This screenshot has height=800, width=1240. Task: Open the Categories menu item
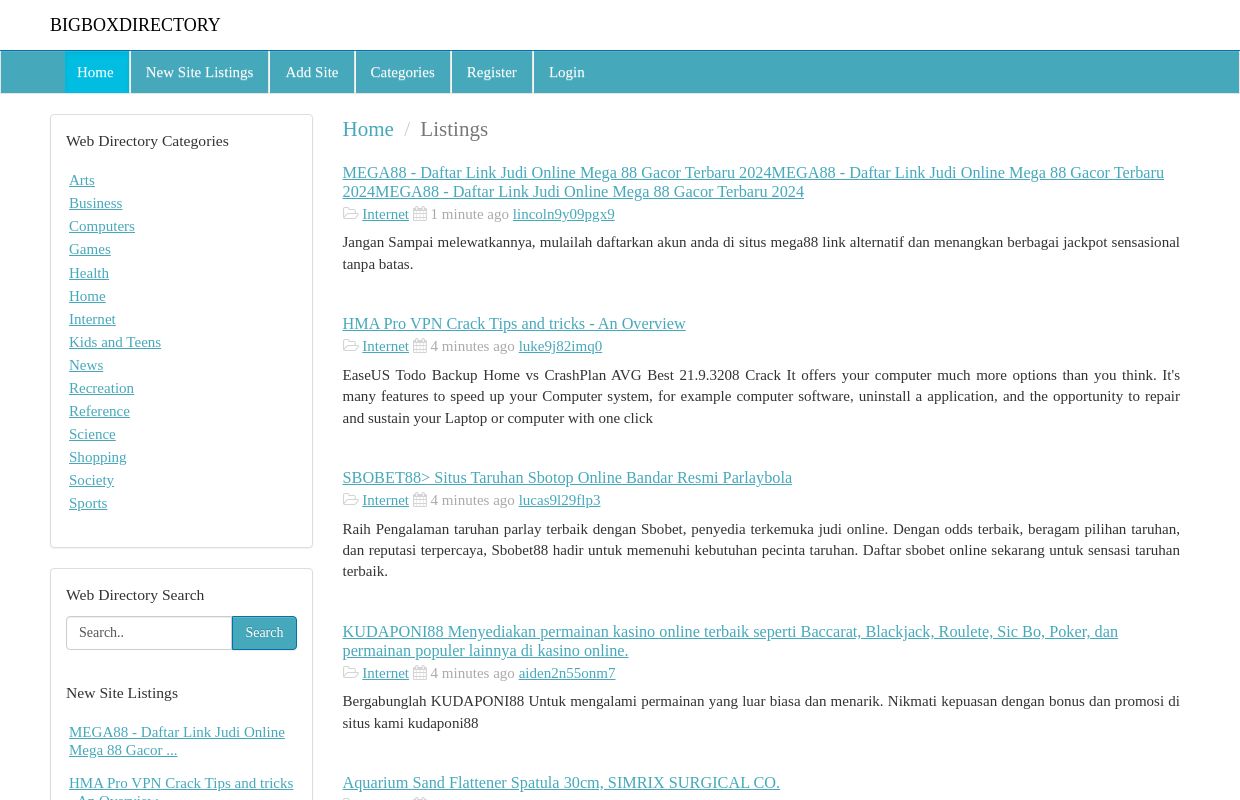coord(402,72)
